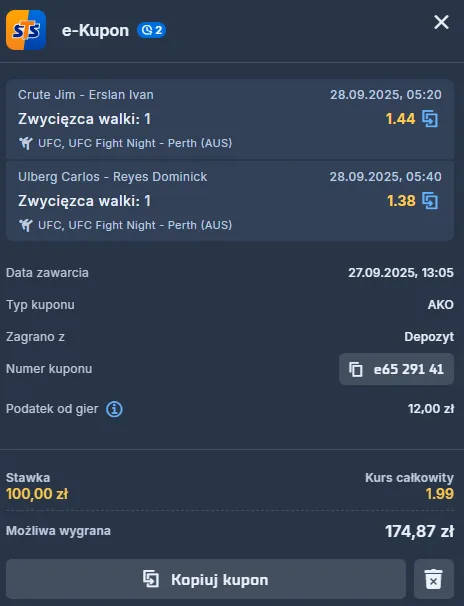Click the e-Kupon title text
The image size is (464, 606).
coord(95,31)
